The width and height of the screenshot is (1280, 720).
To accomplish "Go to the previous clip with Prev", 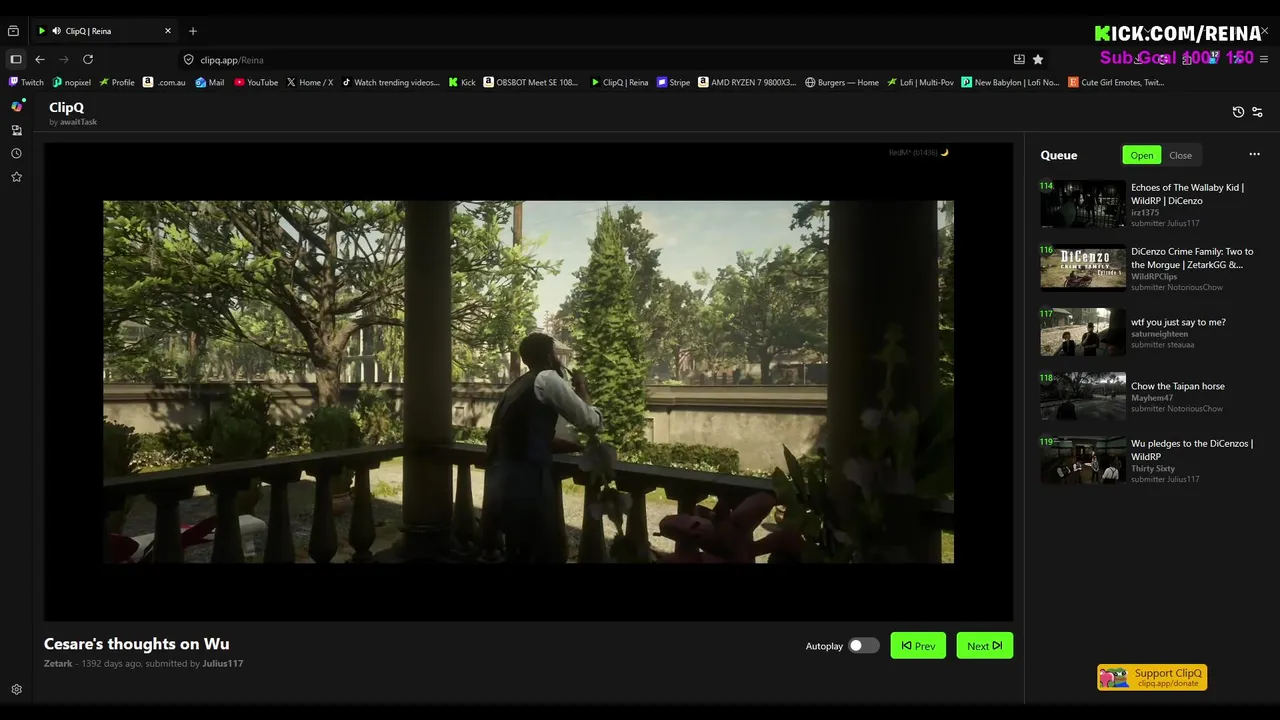I will 918,646.
